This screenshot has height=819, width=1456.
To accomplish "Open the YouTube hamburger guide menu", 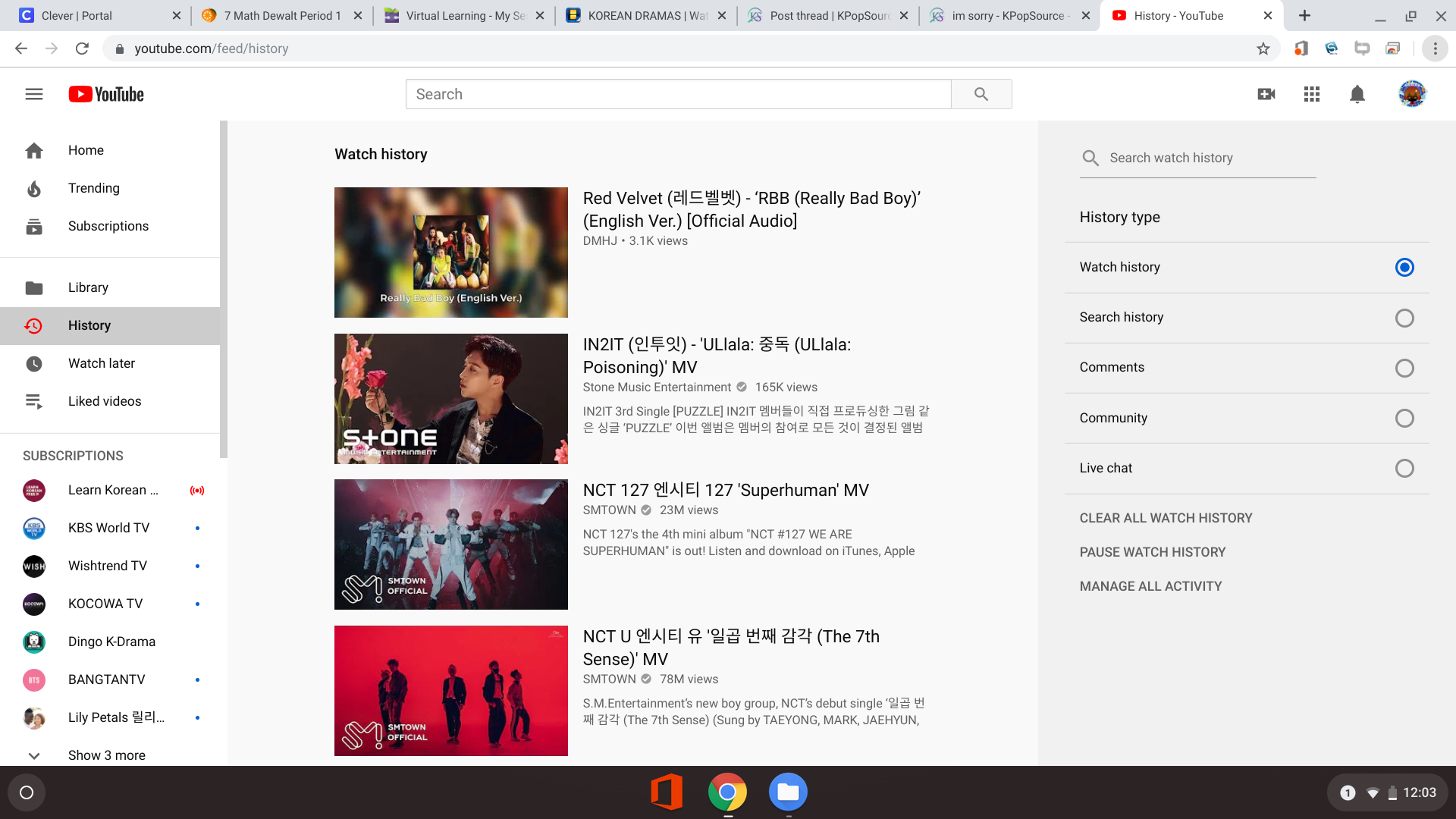I will 34,94.
